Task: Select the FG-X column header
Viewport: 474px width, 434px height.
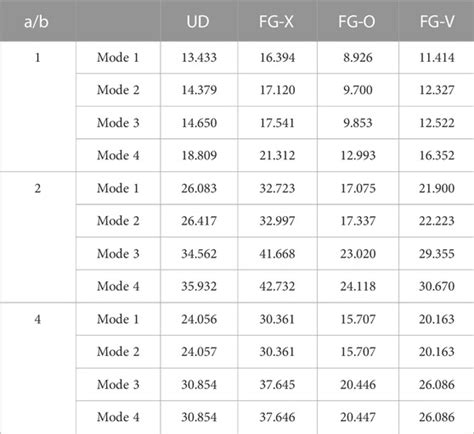Action: 276,22
